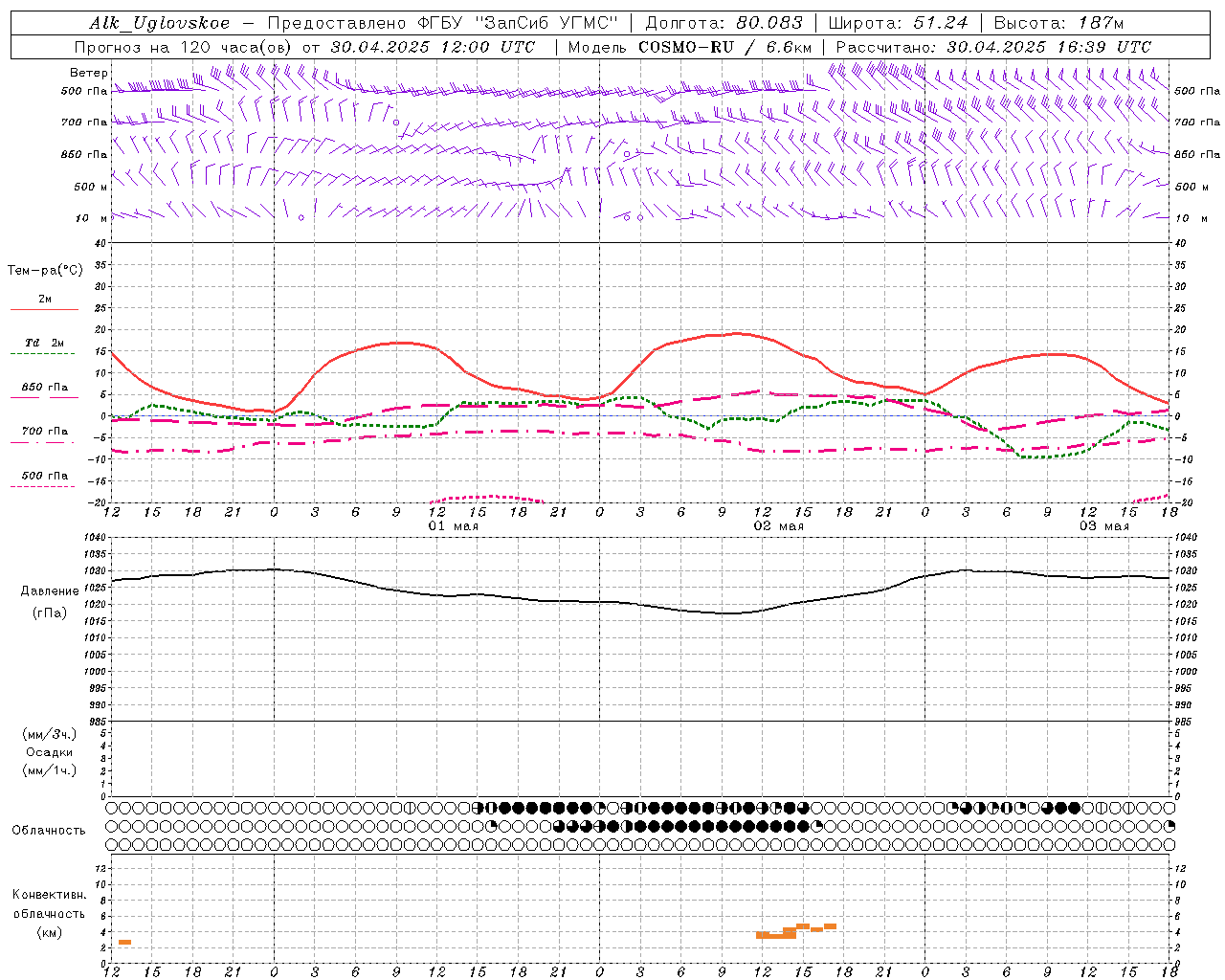Click the 700 гПа temperature legend entry
The width and height of the screenshot is (1225, 980).
click(x=45, y=432)
